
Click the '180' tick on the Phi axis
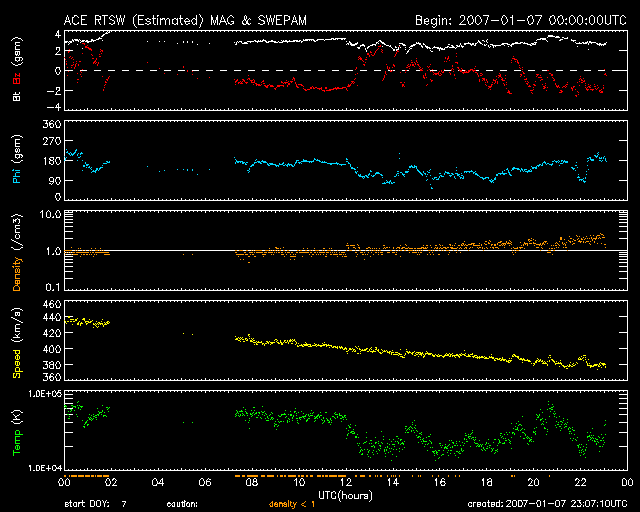click(52, 160)
